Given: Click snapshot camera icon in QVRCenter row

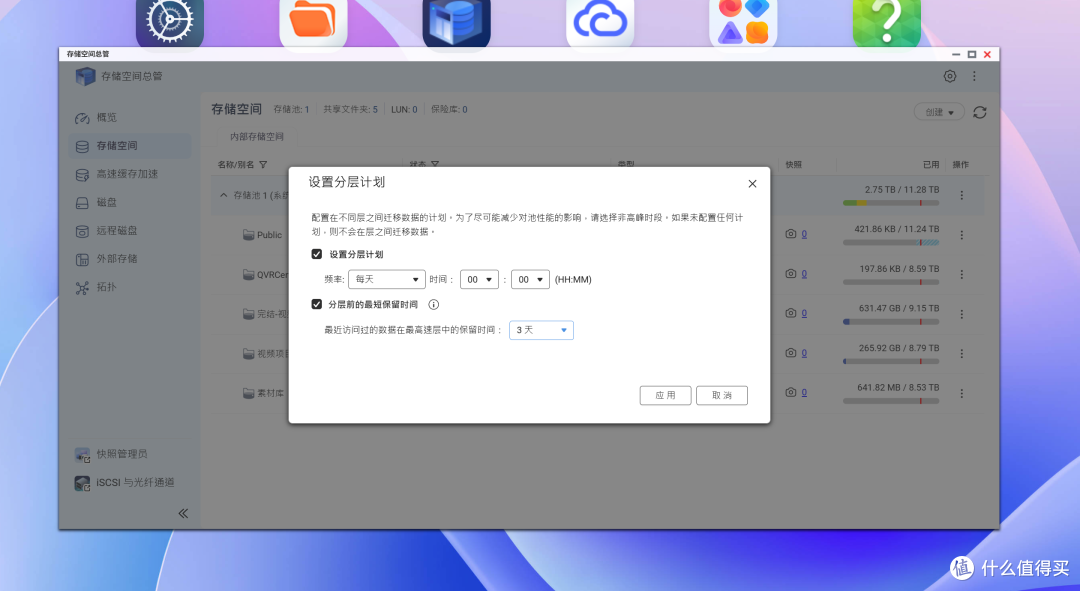Looking at the screenshot, I should (x=791, y=274).
